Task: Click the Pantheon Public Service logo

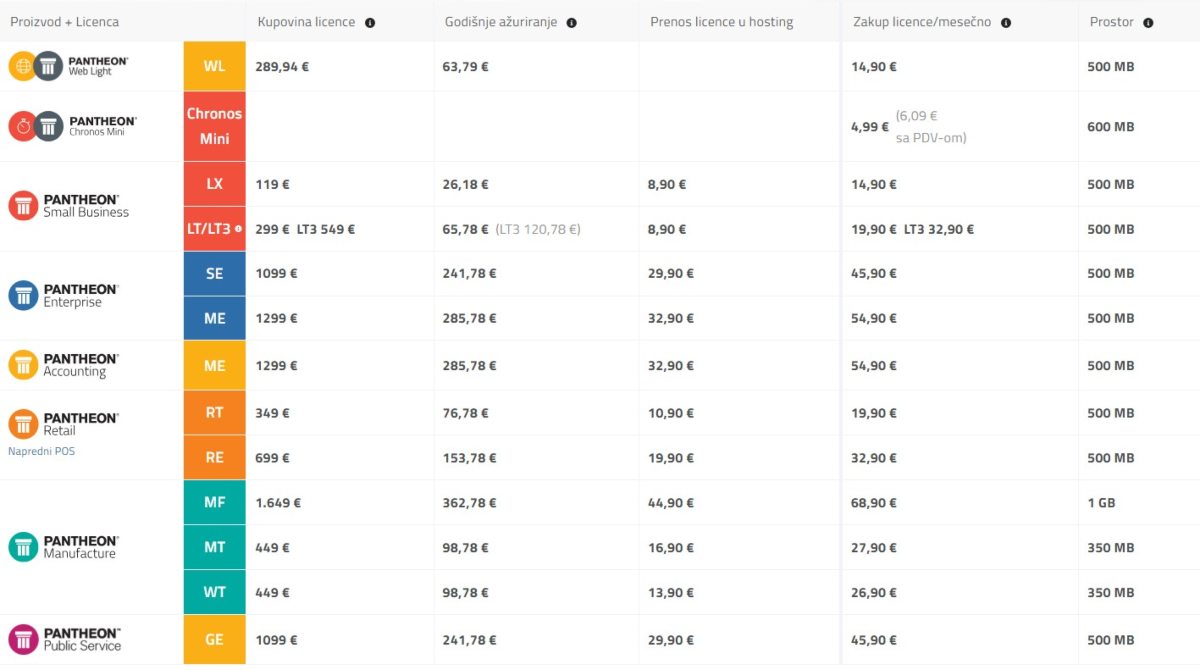Action: [66, 639]
